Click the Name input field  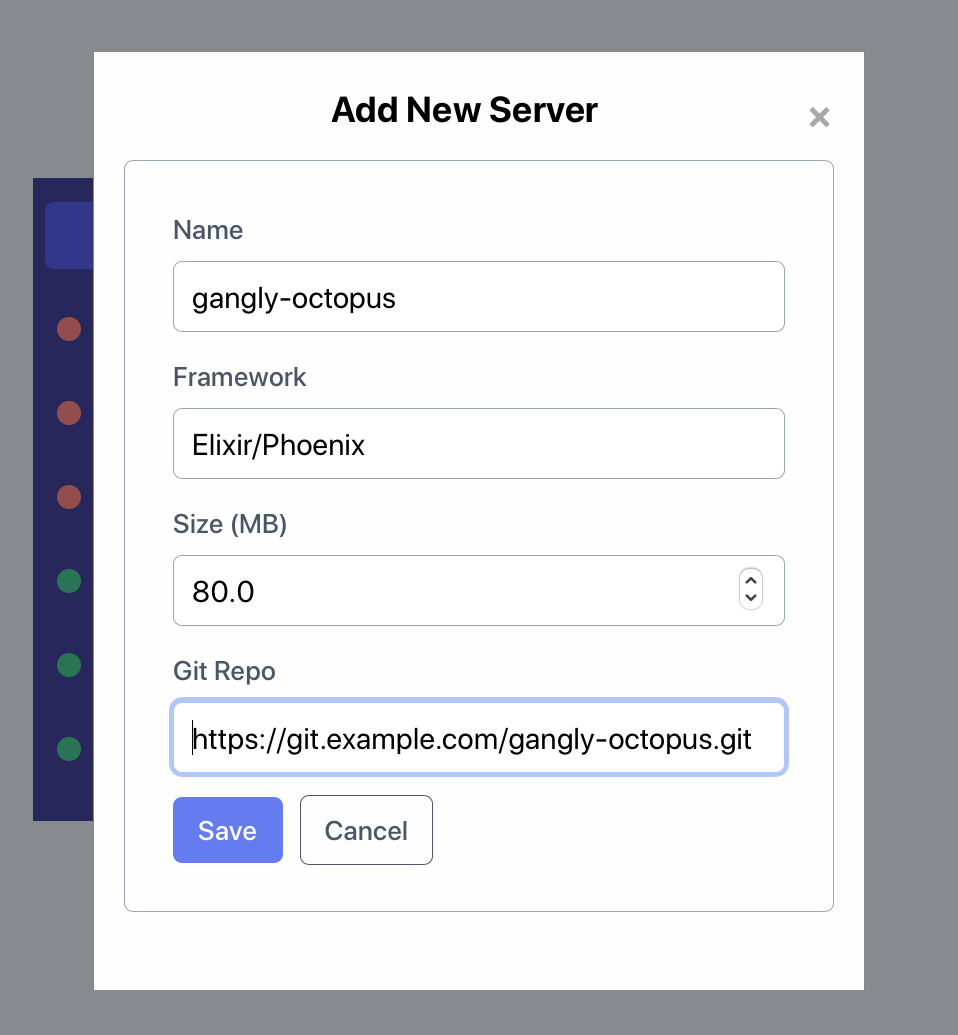[479, 296]
